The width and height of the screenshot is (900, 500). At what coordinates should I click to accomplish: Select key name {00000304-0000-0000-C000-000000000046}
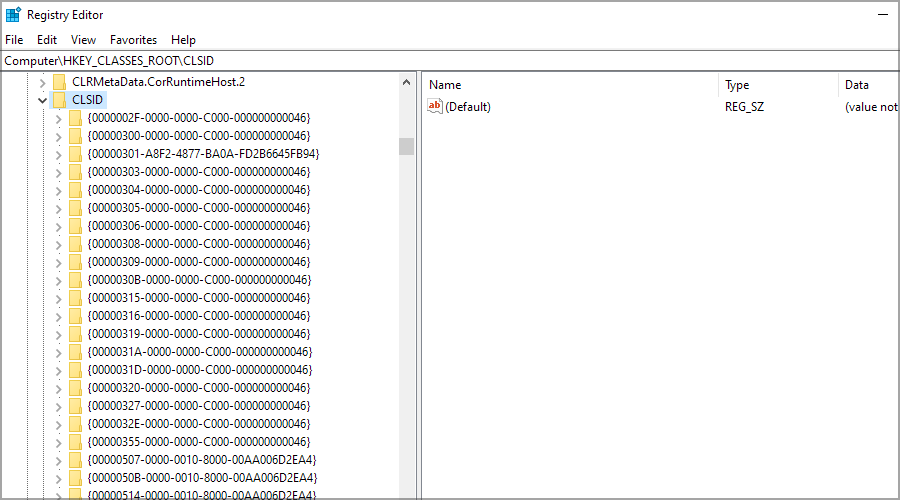pos(199,190)
